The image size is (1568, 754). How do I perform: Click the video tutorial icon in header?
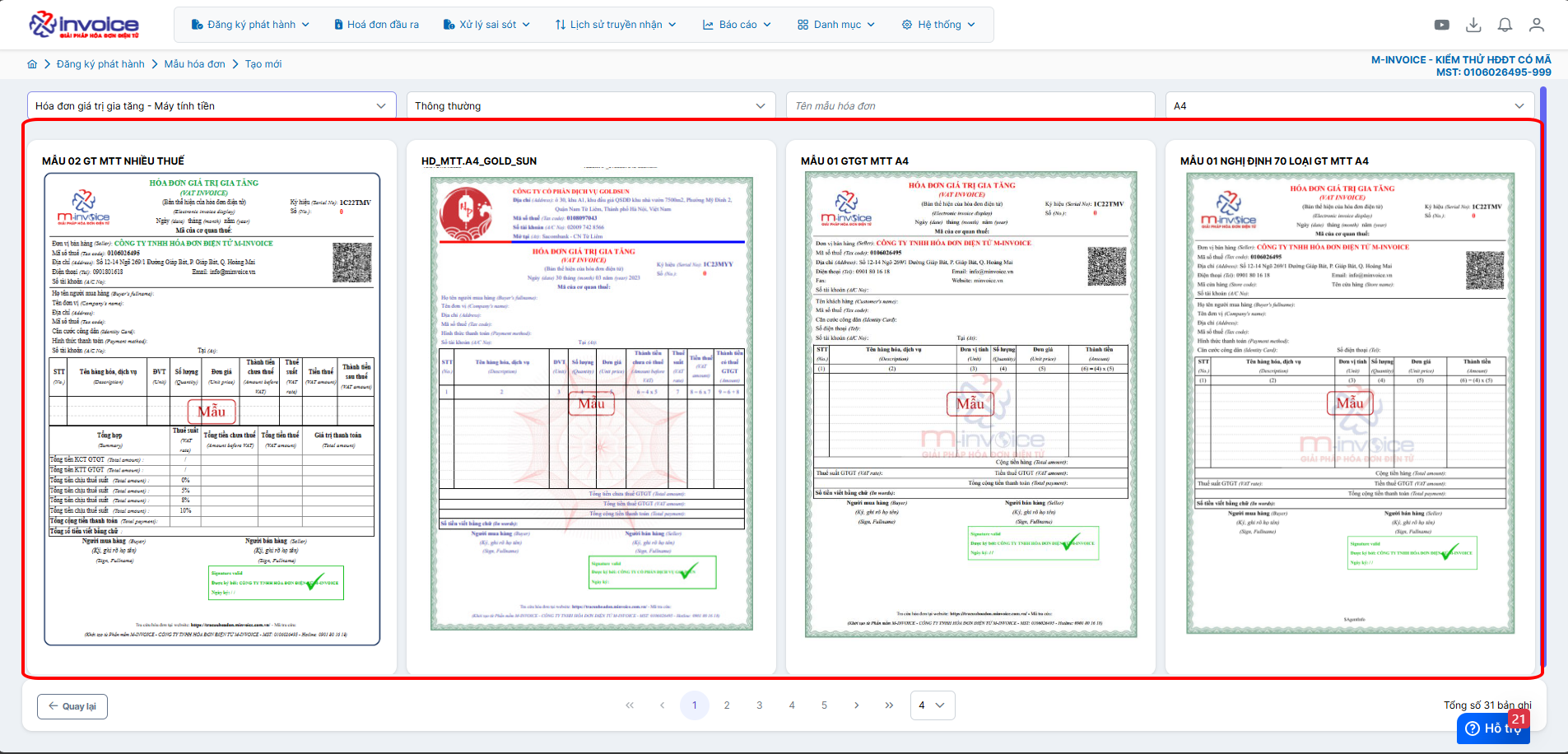pos(1441,25)
